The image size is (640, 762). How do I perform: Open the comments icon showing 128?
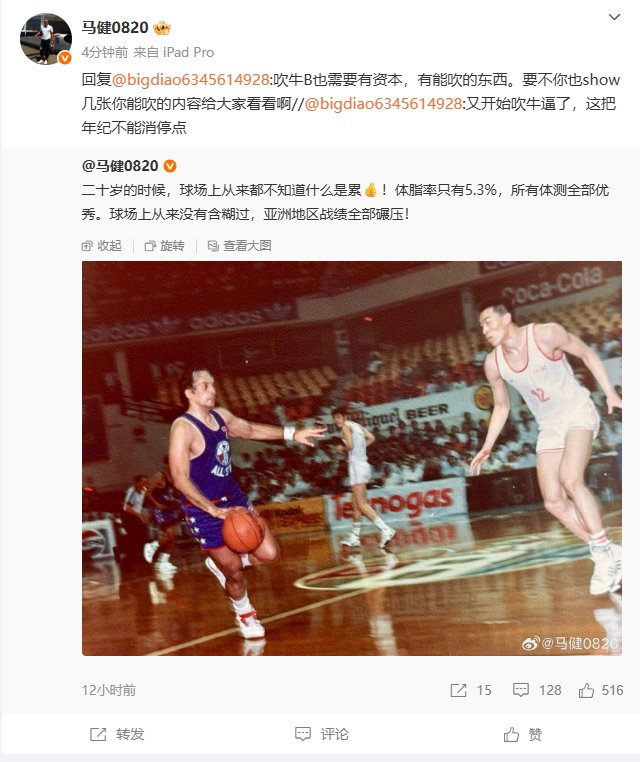[x=537, y=690]
